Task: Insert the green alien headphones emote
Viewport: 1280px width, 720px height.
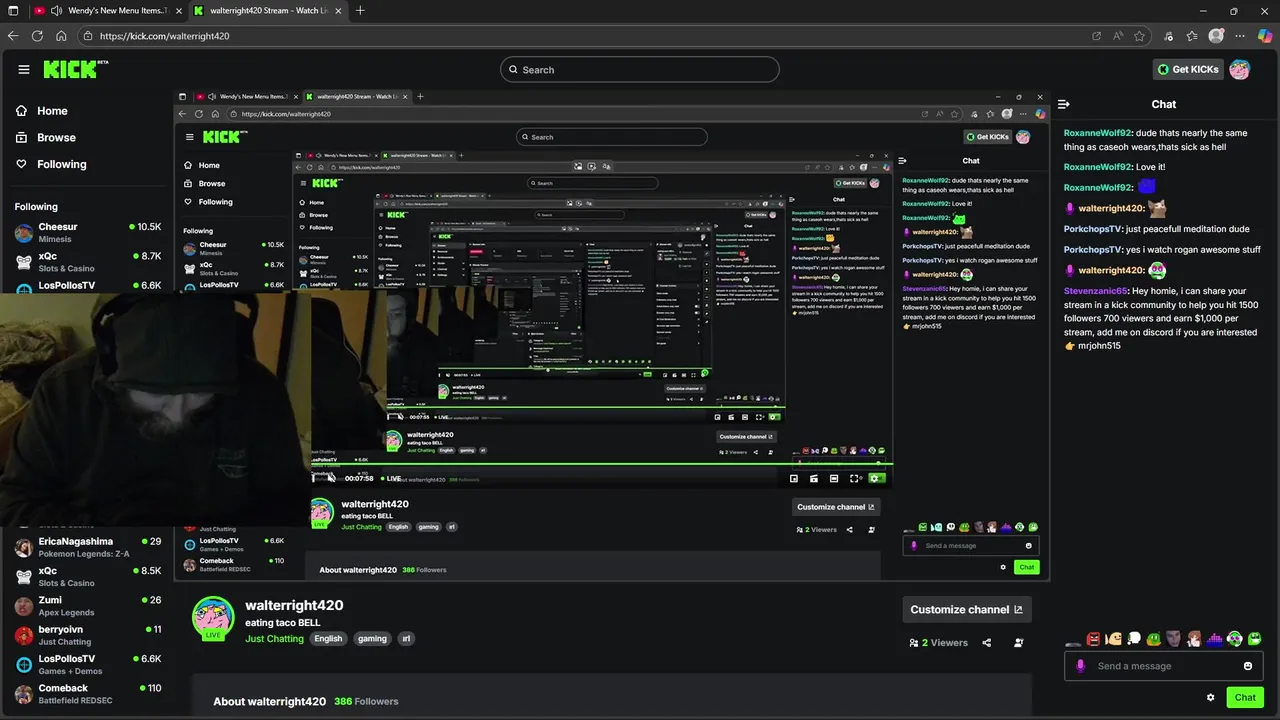Action: 1235,639
